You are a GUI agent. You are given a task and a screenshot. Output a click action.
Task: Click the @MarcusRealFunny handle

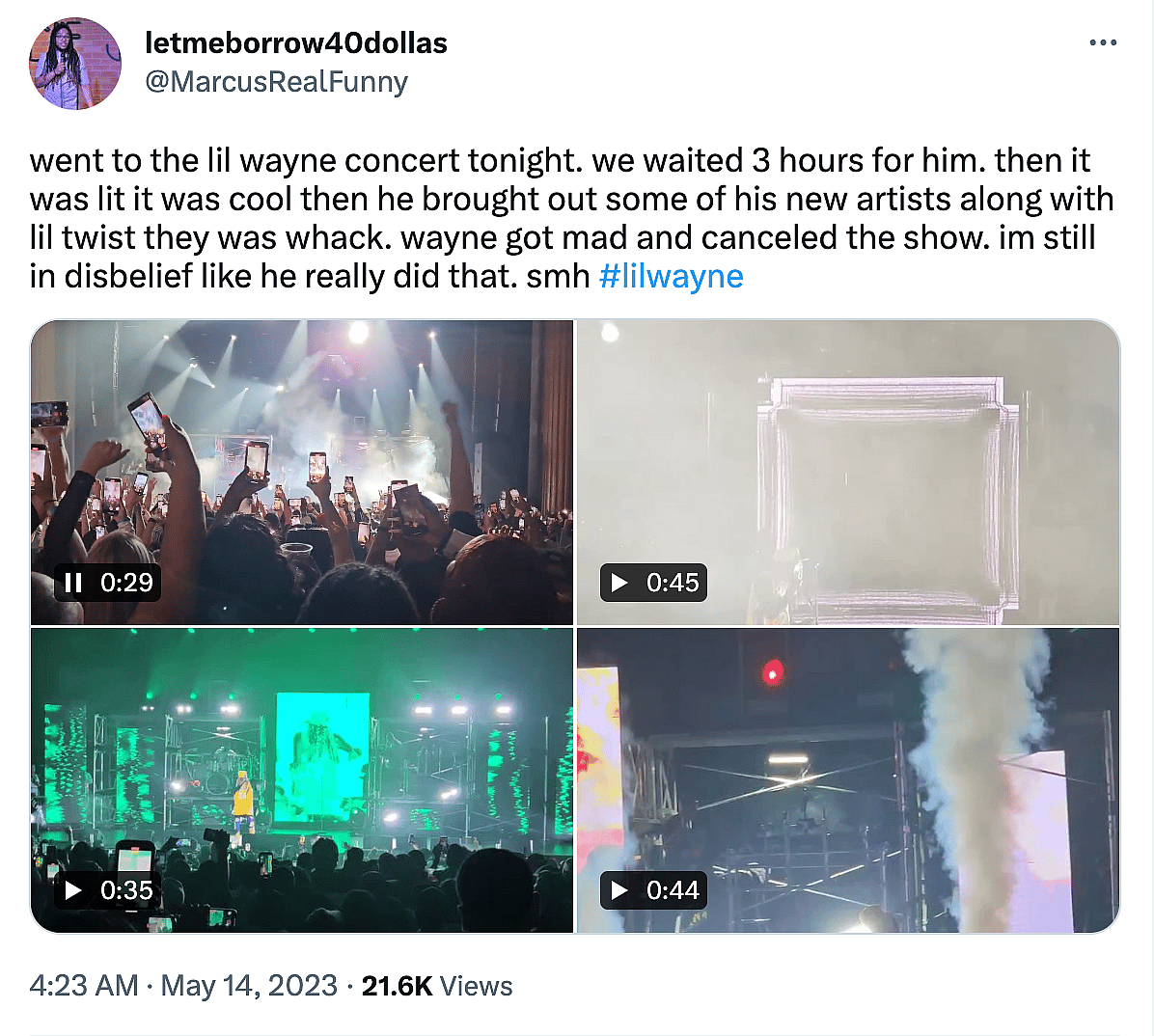277,82
